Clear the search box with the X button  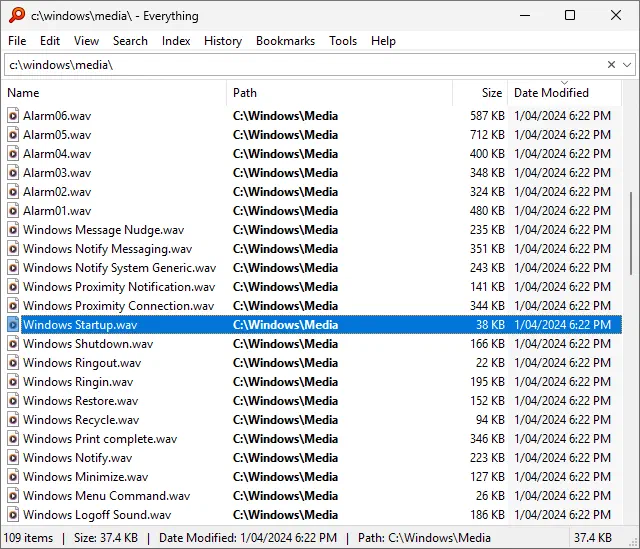tap(611, 64)
